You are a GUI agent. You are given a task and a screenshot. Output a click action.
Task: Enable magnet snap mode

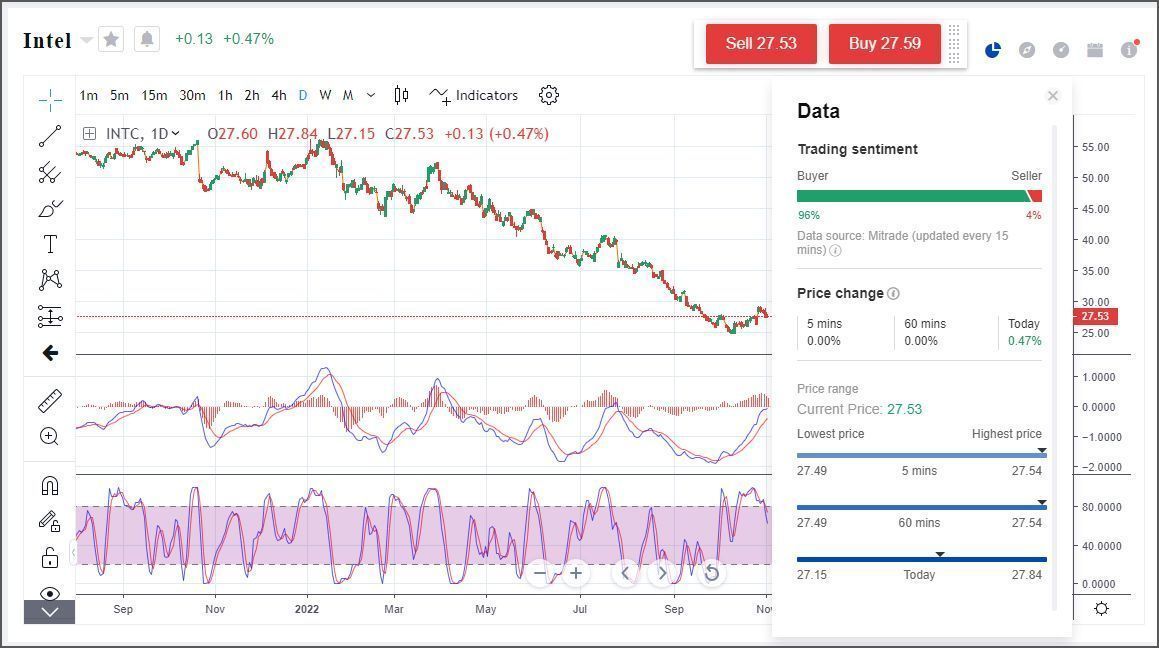[48, 484]
